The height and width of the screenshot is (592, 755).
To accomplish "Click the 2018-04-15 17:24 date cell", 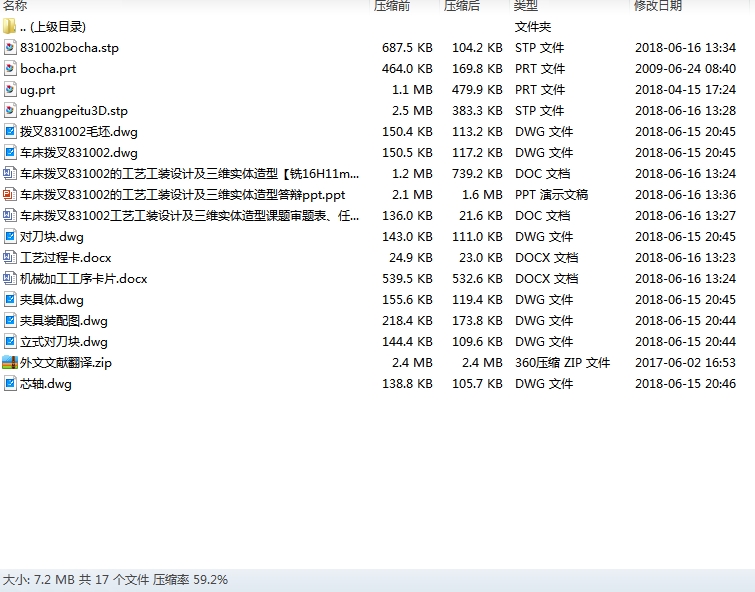I will pyautogui.click(x=685, y=90).
